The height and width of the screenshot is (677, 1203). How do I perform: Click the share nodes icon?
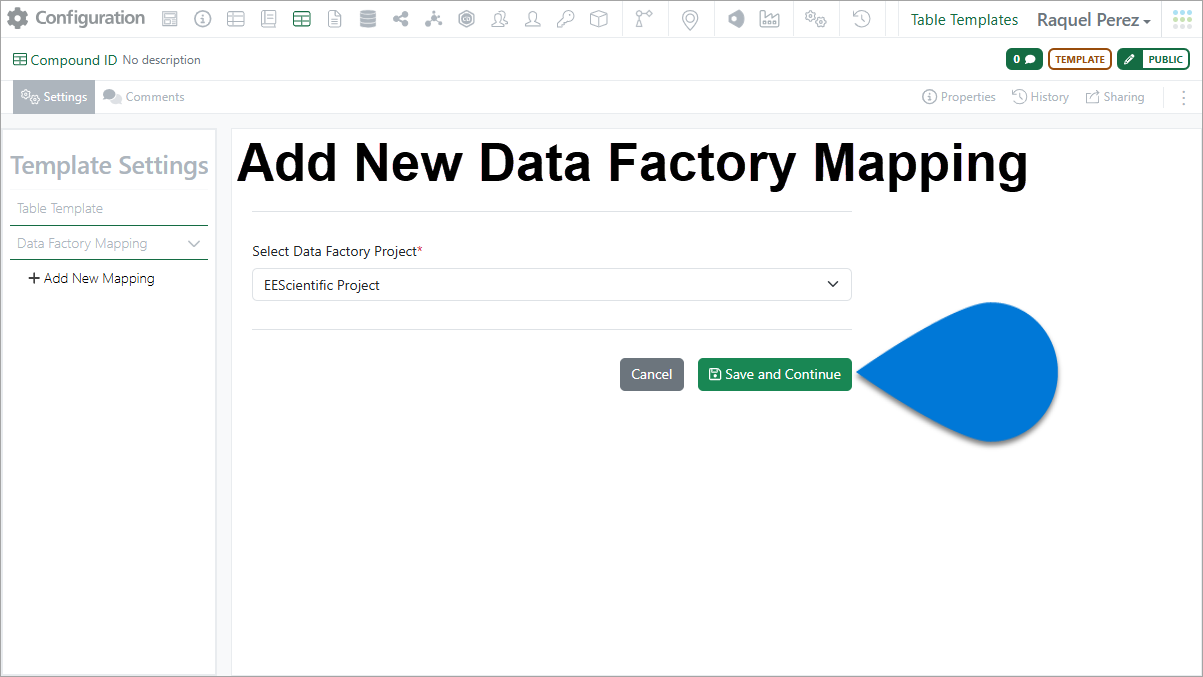(x=401, y=19)
